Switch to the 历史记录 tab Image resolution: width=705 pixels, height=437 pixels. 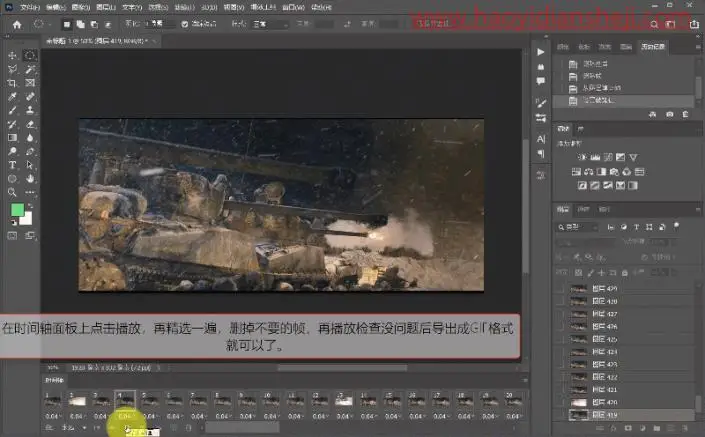(653, 47)
